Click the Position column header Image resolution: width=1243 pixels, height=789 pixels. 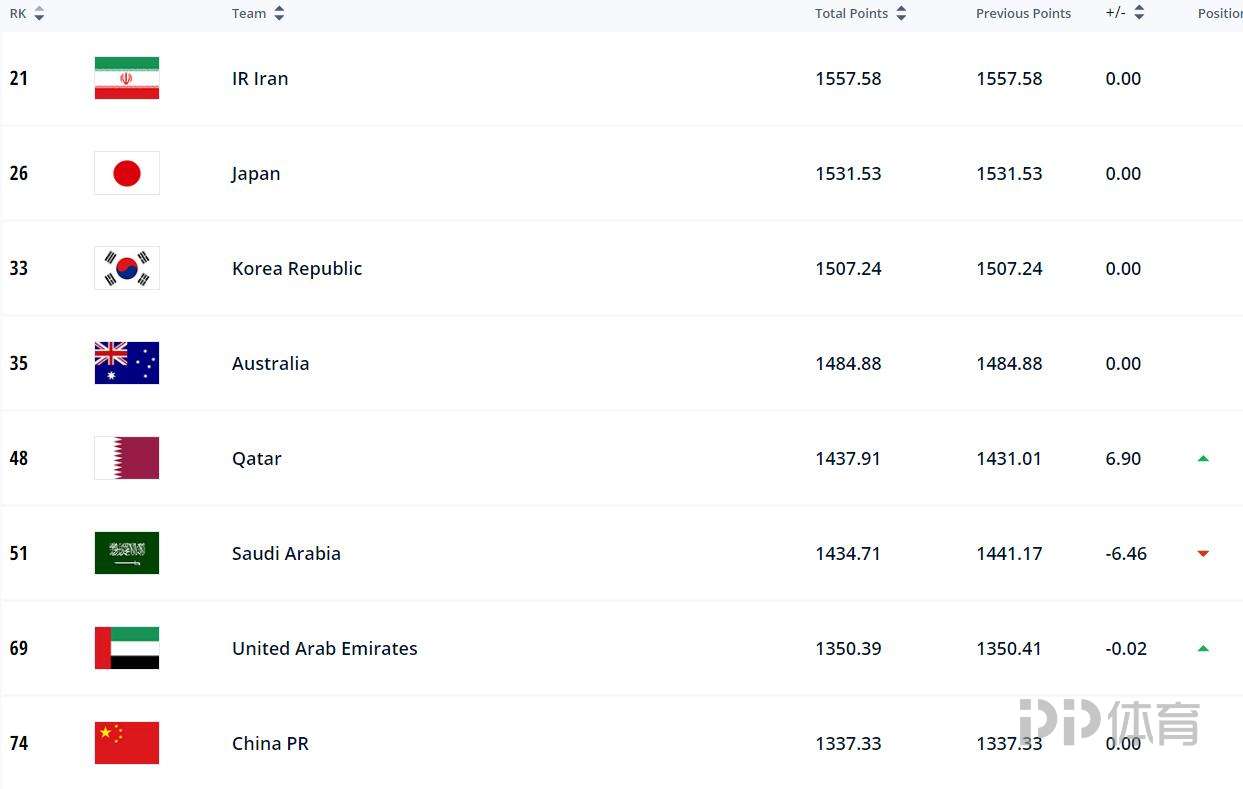pyautogui.click(x=1221, y=13)
